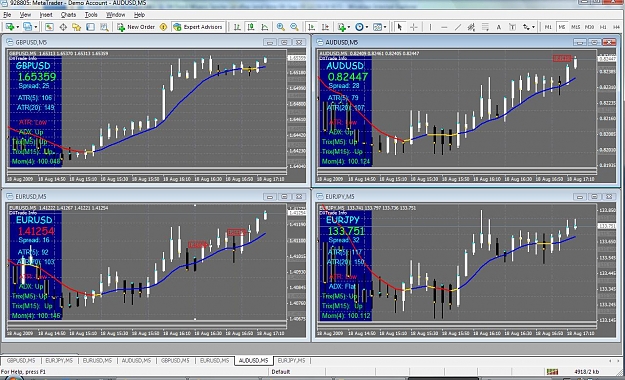Expand the Arrows tool dropdown arrow
Screen dimensions: 625x380
point(533,27)
